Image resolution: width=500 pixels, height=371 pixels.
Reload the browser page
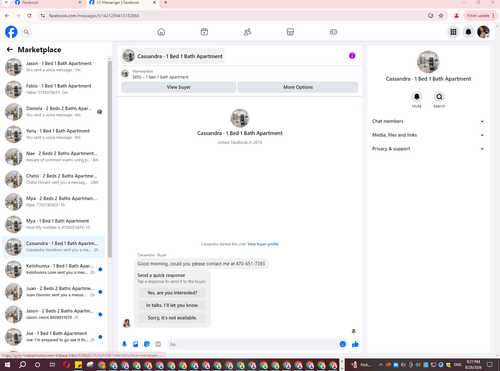(29, 16)
